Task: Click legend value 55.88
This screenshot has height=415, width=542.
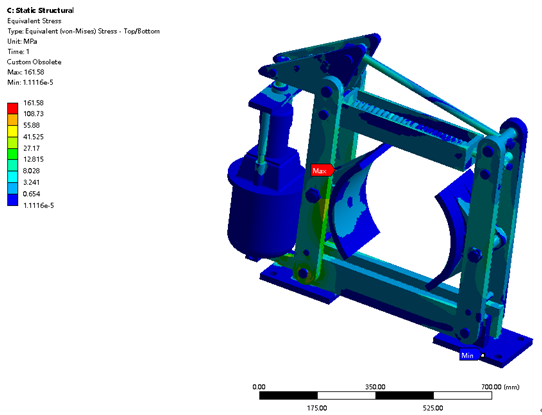Action: pyautogui.click(x=31, y=125)
